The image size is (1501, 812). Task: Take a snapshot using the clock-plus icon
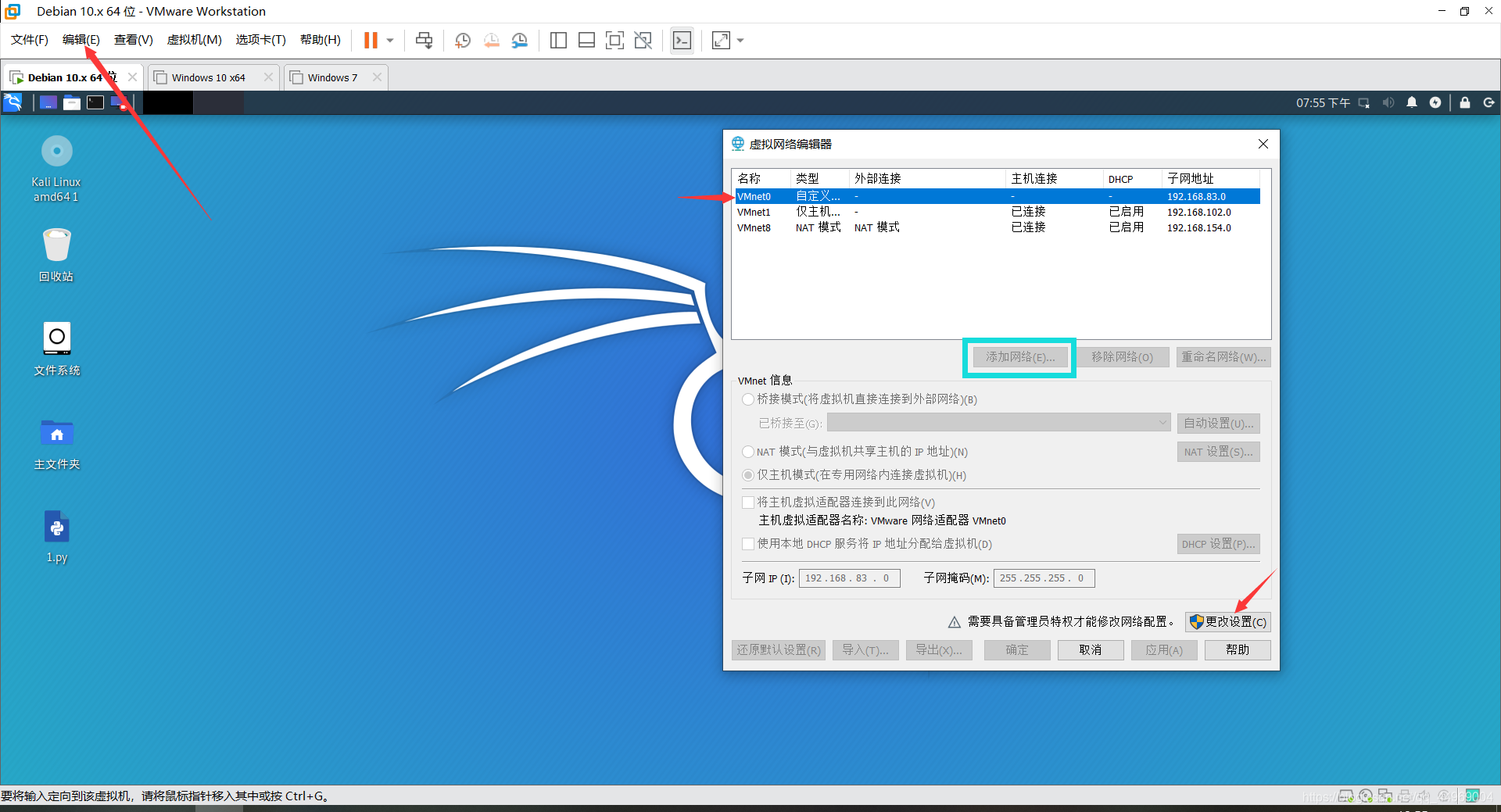pos(463,40)
